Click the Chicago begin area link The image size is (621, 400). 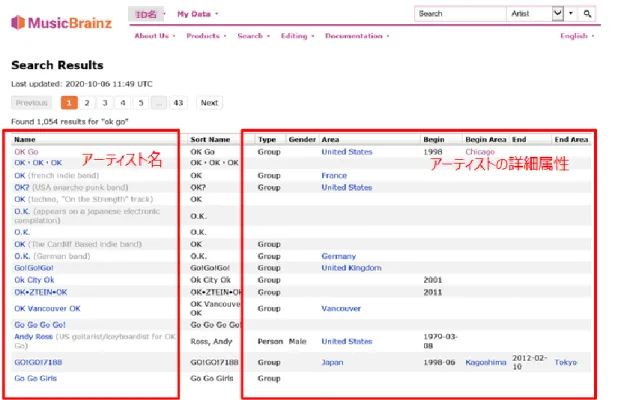pyautogui.click(x=480, y=152)
